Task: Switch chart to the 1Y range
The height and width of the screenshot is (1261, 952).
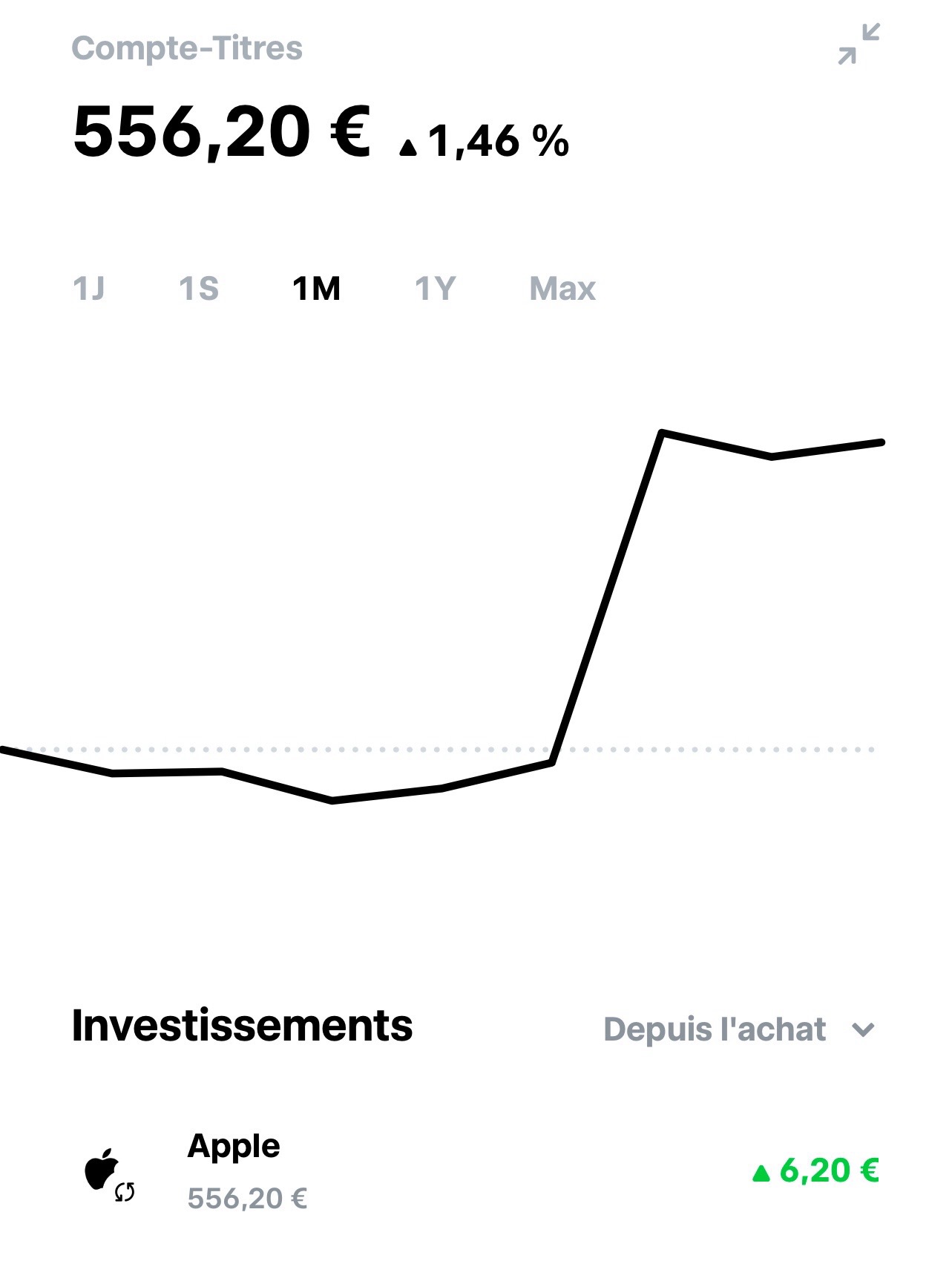Action: pos(435,288)
